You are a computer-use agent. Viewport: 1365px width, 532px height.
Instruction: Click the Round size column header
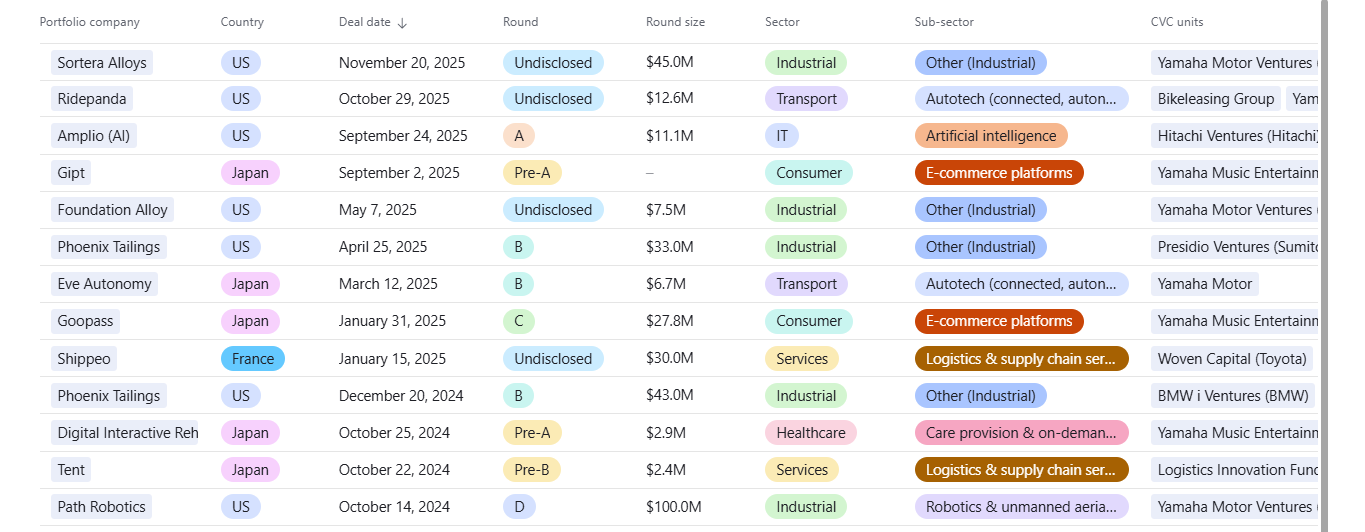(675, 22)
